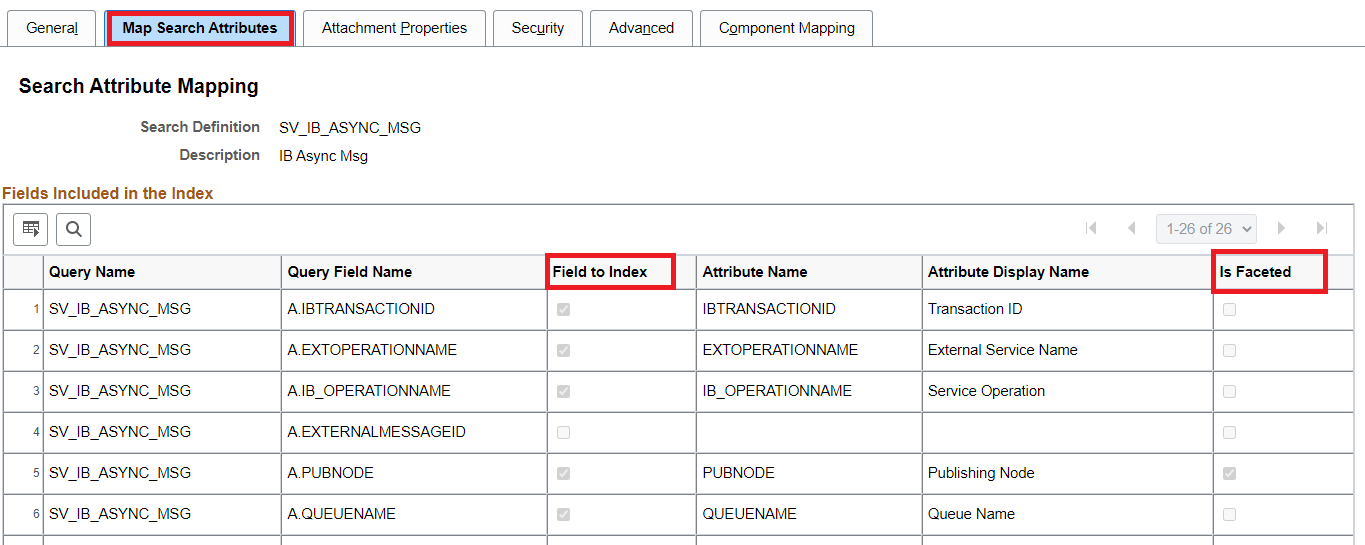The height and width of the screenshot is (545, 1365).
Task: Sort by Attribute Display Name column header
Action: coord(1008,272)
